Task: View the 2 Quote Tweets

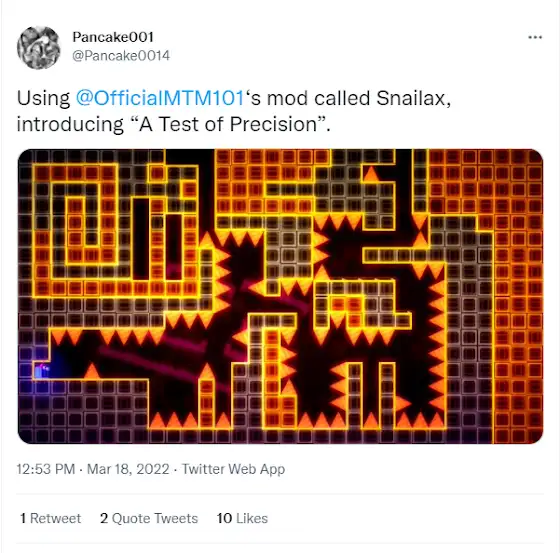Action: point(149,518)
